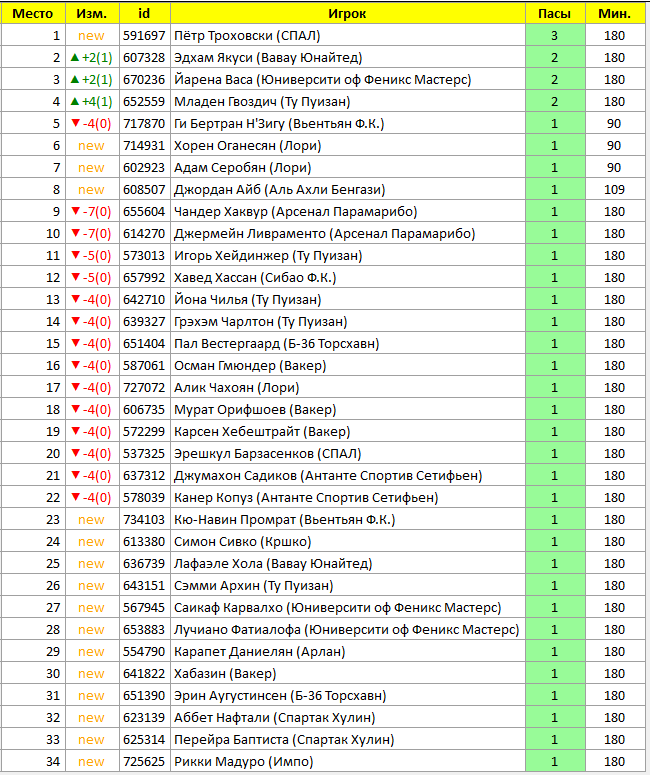
Task: Select player Эрешкул Барзасенков (СПАЛ)
Action: click(x=267, y=454)
